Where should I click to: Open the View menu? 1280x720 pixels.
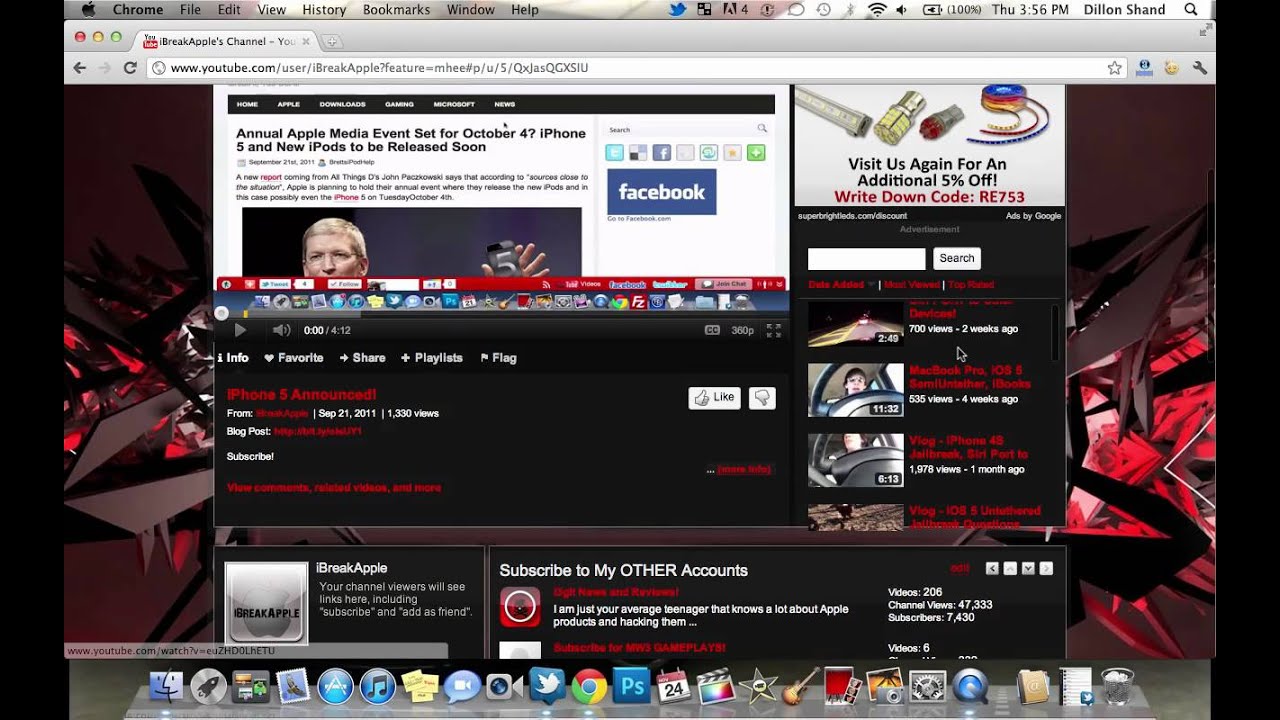click(x=272, y=9)
